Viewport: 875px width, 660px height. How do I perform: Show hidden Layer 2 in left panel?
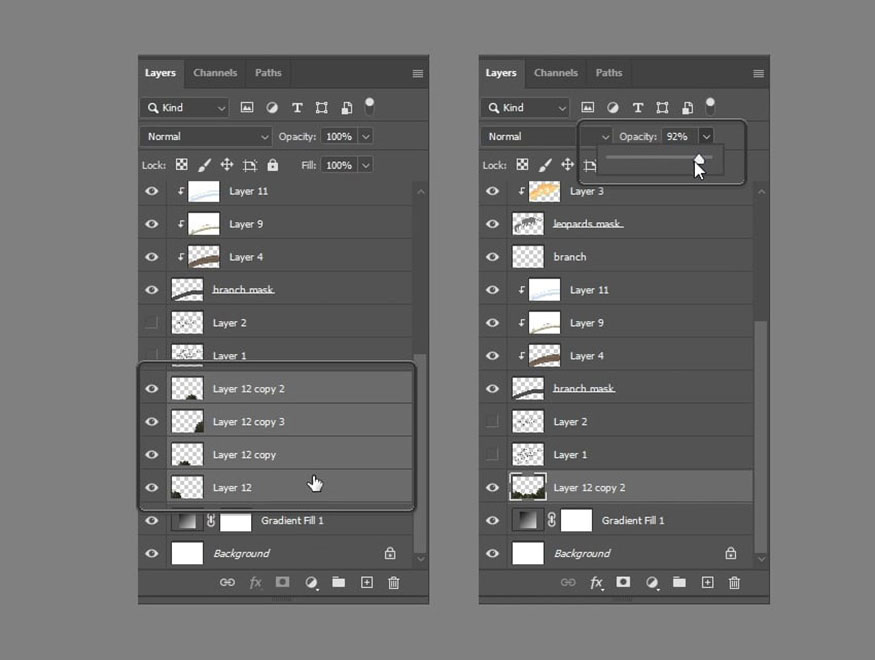[151, 322]
